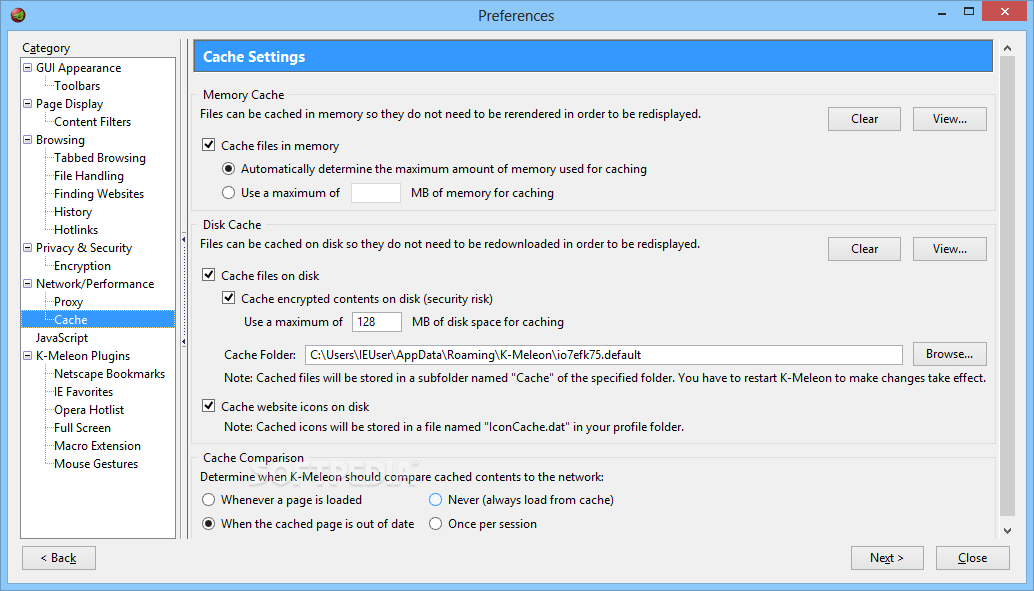The width and height of the screenshot is (1034, 591).
Task: Browse for a cache folder
Action: [x=950, y=354]
